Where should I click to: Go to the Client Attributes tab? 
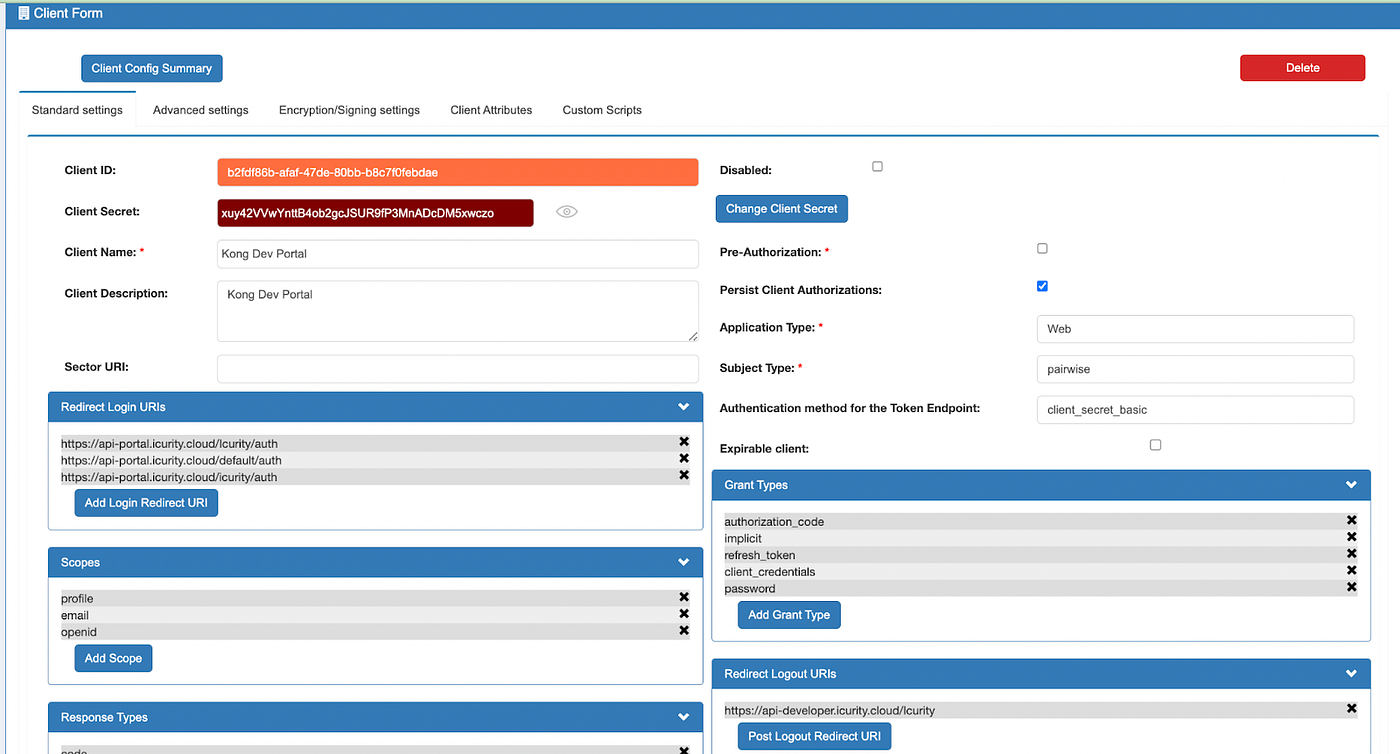pos(491,110)
